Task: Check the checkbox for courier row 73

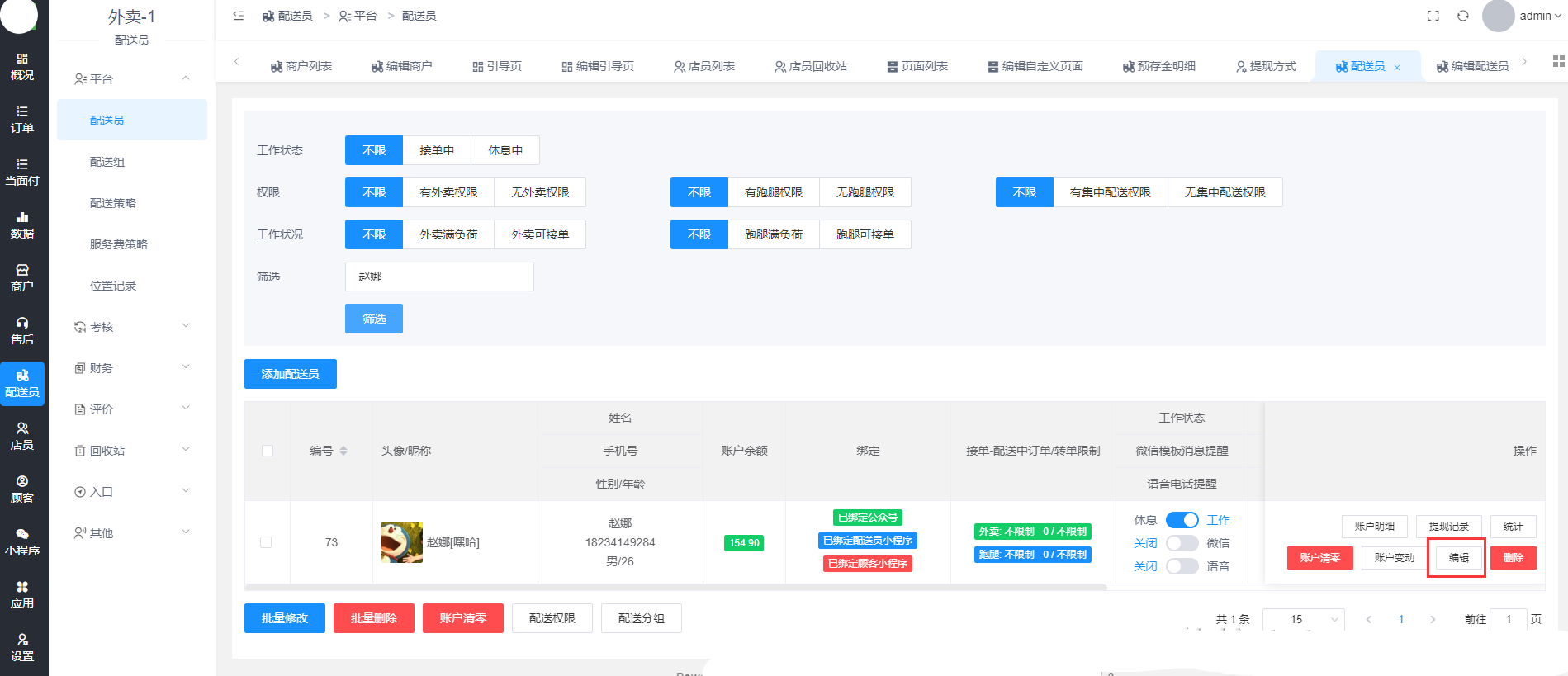Action: tap(266, 542)
